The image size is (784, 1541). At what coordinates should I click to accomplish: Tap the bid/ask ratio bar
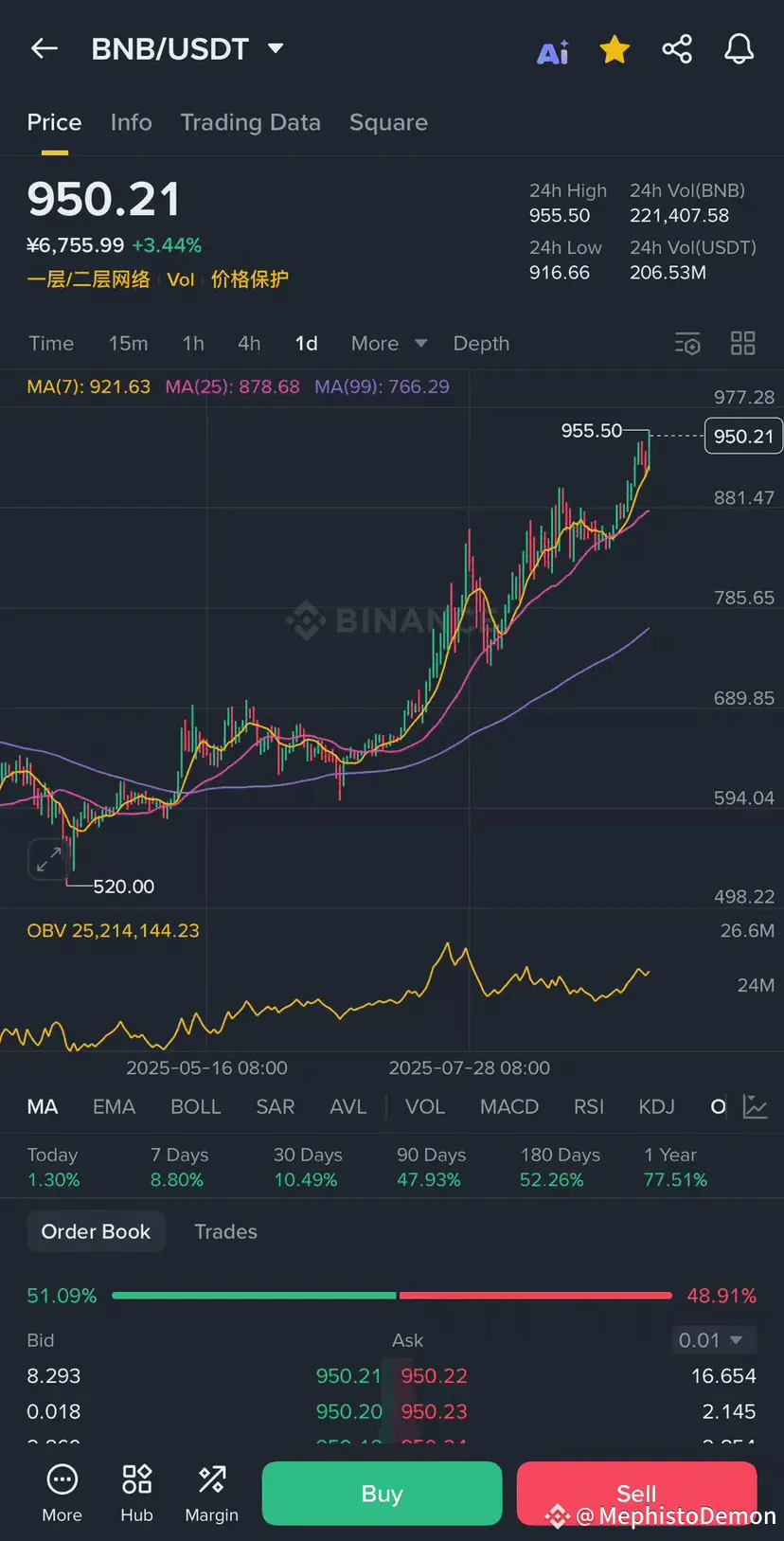392,1295
